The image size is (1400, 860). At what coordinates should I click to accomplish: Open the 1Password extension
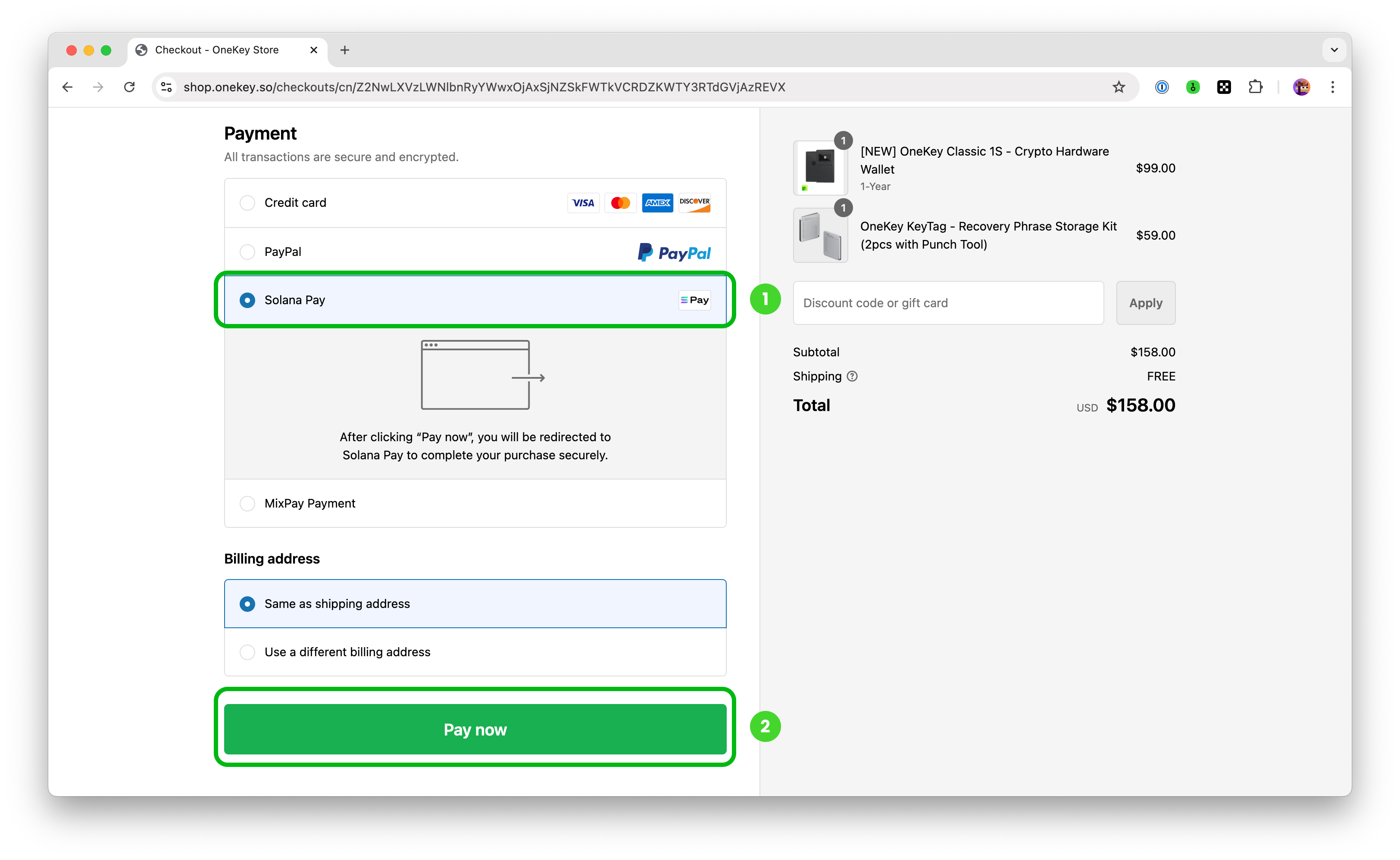(x=1162, y=87)
